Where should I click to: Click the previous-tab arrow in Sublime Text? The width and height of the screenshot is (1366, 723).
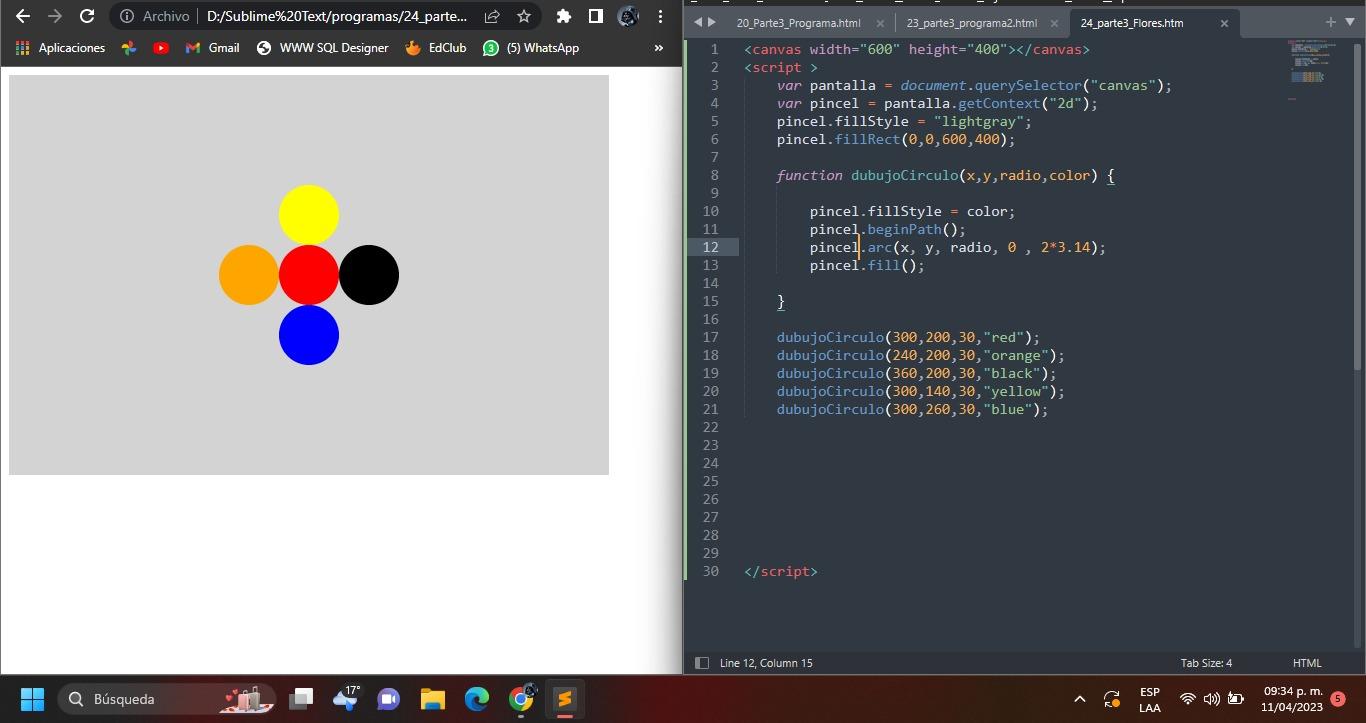pos(698,22)
